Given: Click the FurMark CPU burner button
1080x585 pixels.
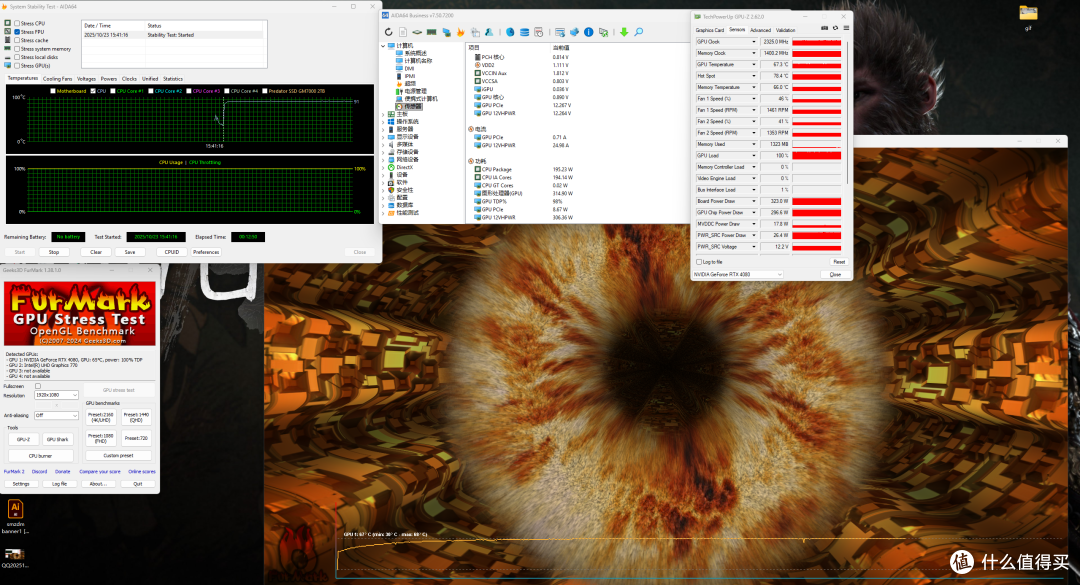Looking at the screenshot, I should coord(40,455).
